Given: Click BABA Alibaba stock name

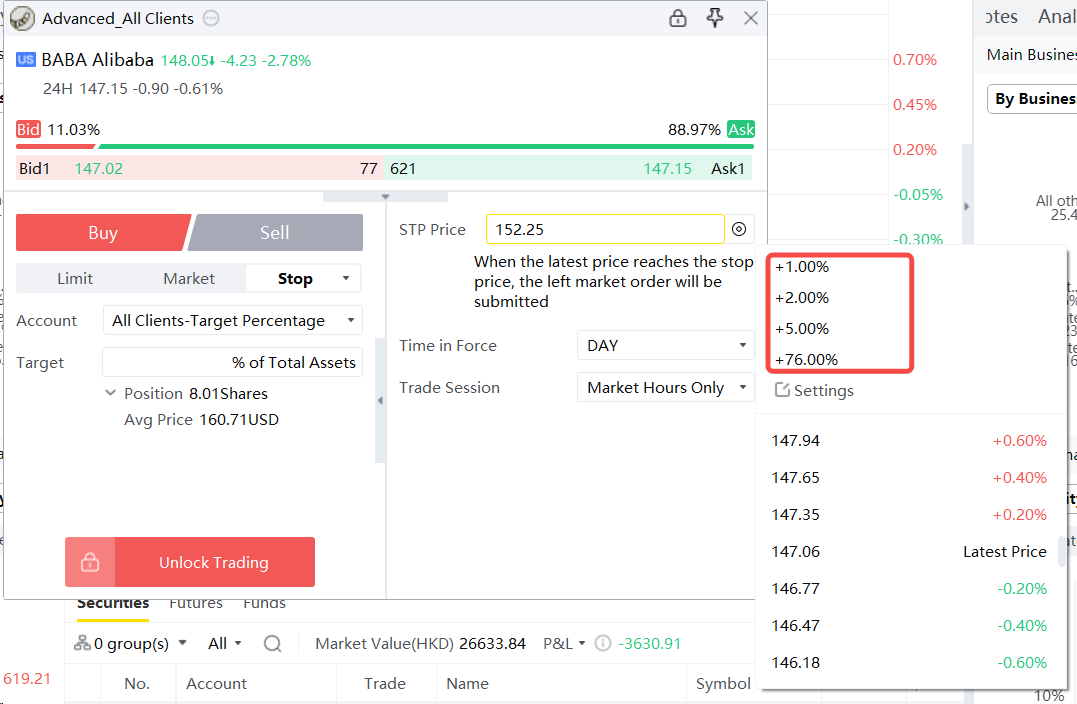Looking at the screenshot, I should (98, 60).
